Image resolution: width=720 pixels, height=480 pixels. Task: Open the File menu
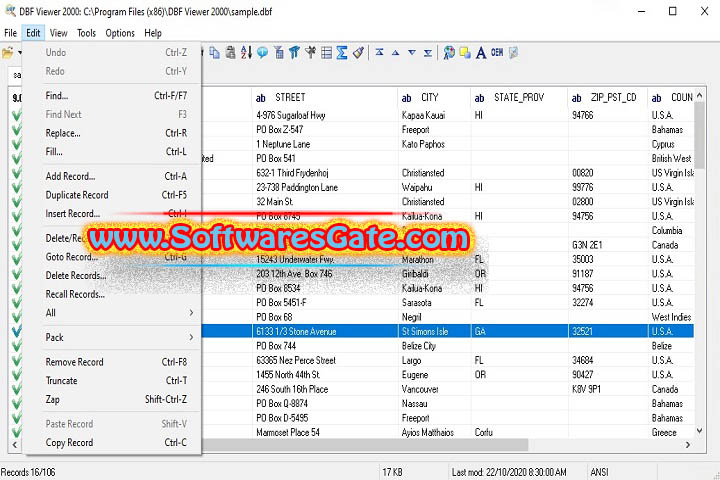tap(10, 33)
